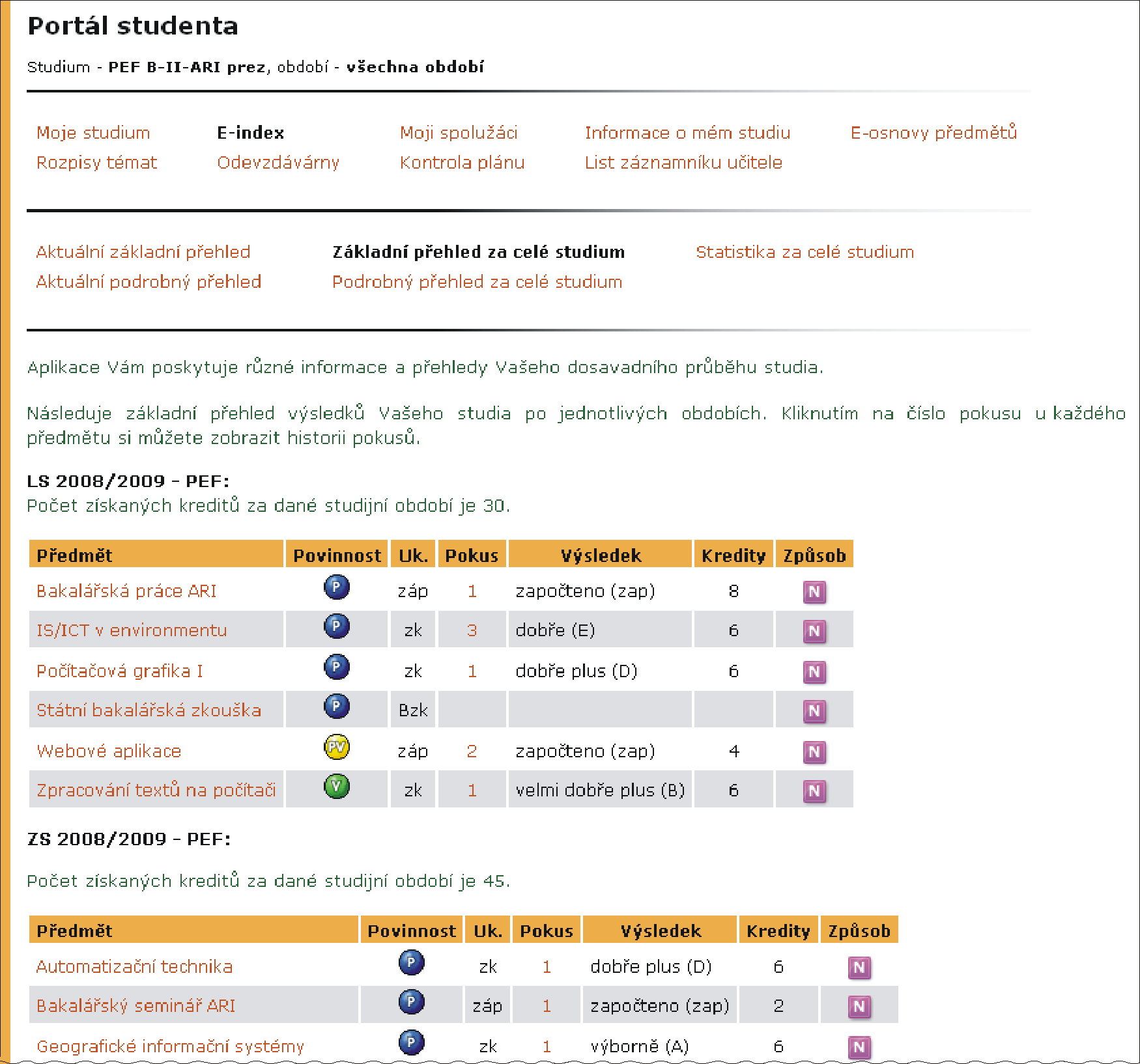The image size is (1140, 1064).
Task: Click the N icon in Počítačová grafika I row
Action: (814, 673)
